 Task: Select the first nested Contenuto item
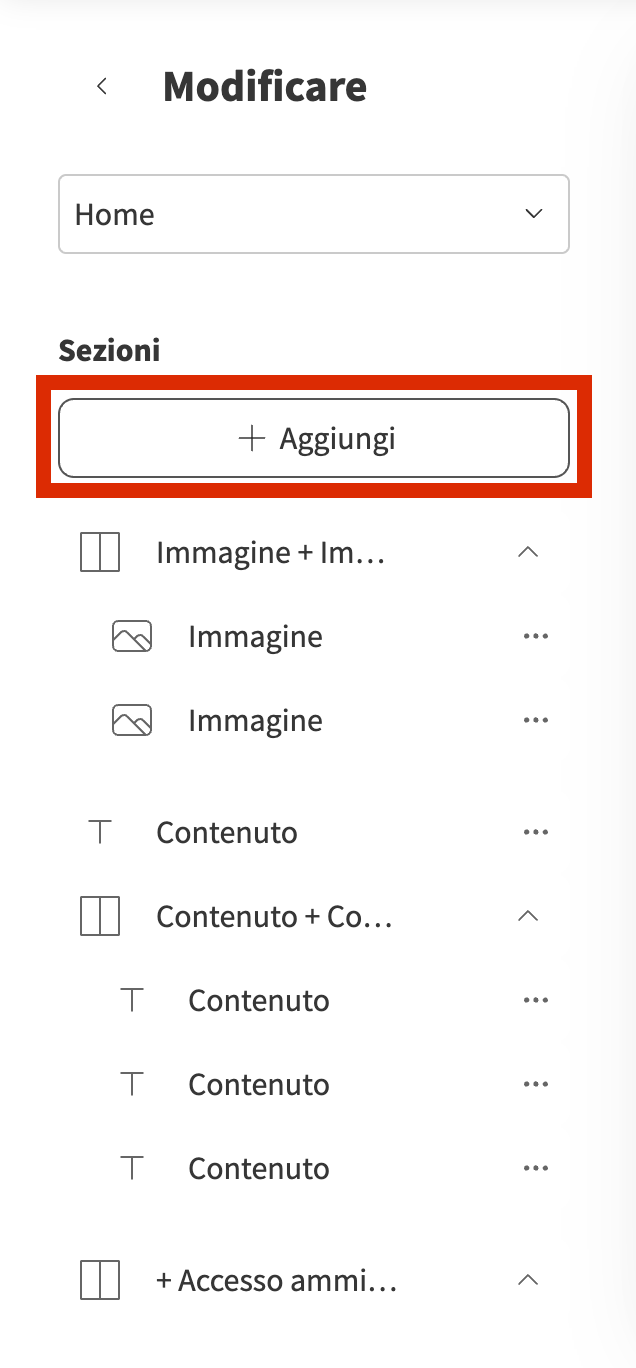click(259, 1001)
